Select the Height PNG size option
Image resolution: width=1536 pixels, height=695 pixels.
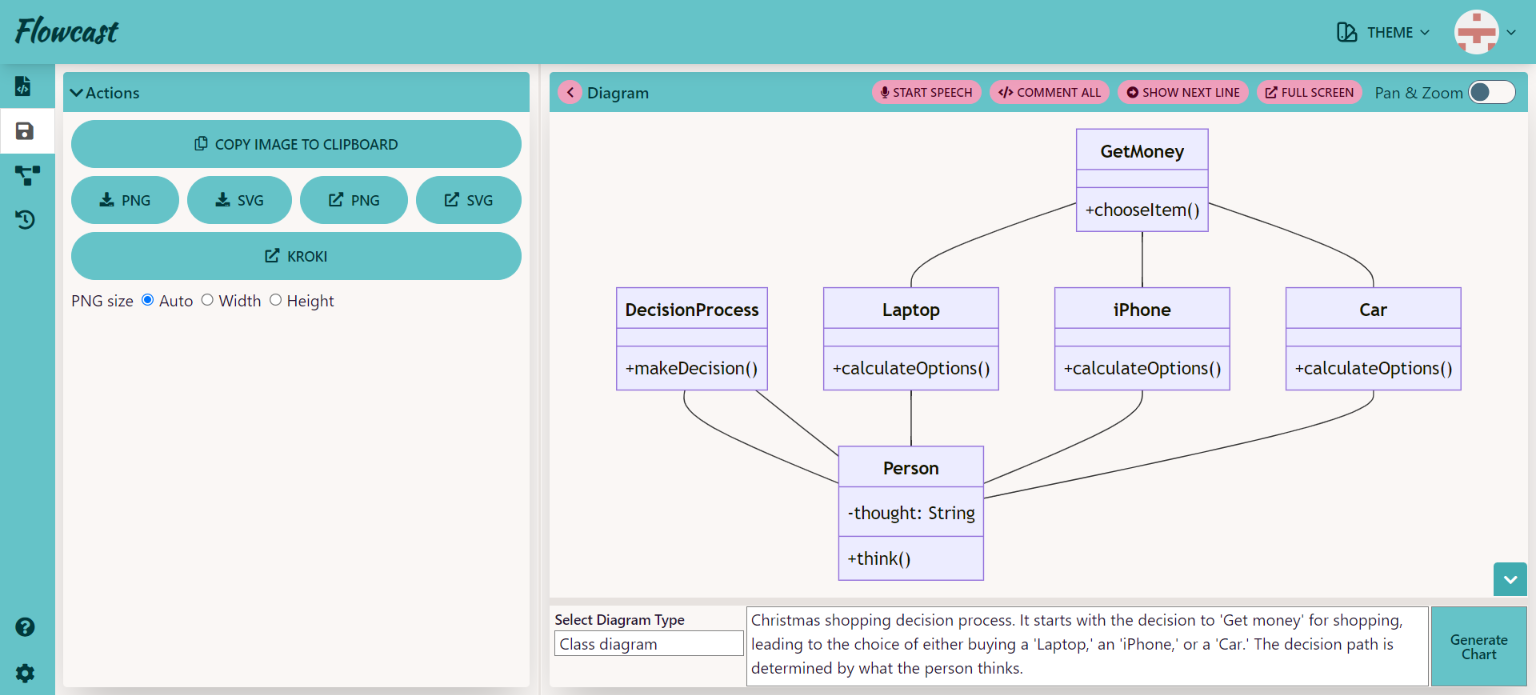(x=276, y=300)
